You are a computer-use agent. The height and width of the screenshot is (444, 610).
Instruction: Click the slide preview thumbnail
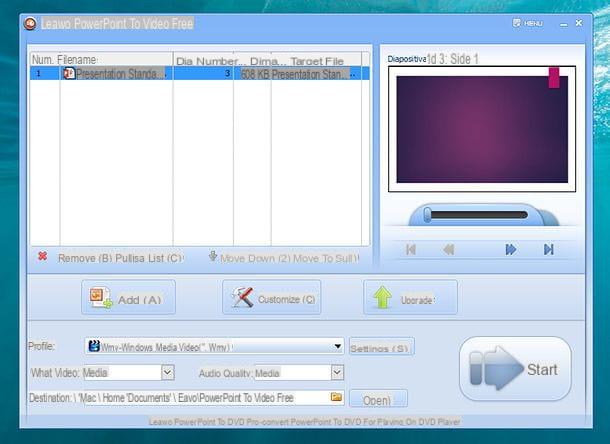point(482,129)
